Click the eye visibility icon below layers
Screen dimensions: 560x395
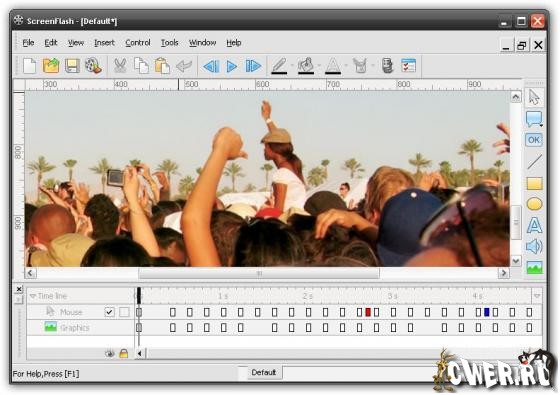[x=110, y=354]
